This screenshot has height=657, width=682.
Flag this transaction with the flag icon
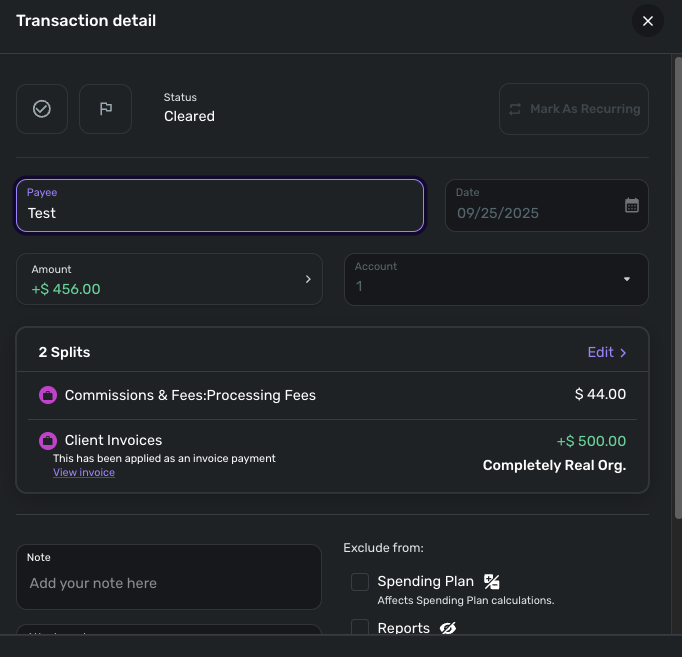click(x=106, y=109)
